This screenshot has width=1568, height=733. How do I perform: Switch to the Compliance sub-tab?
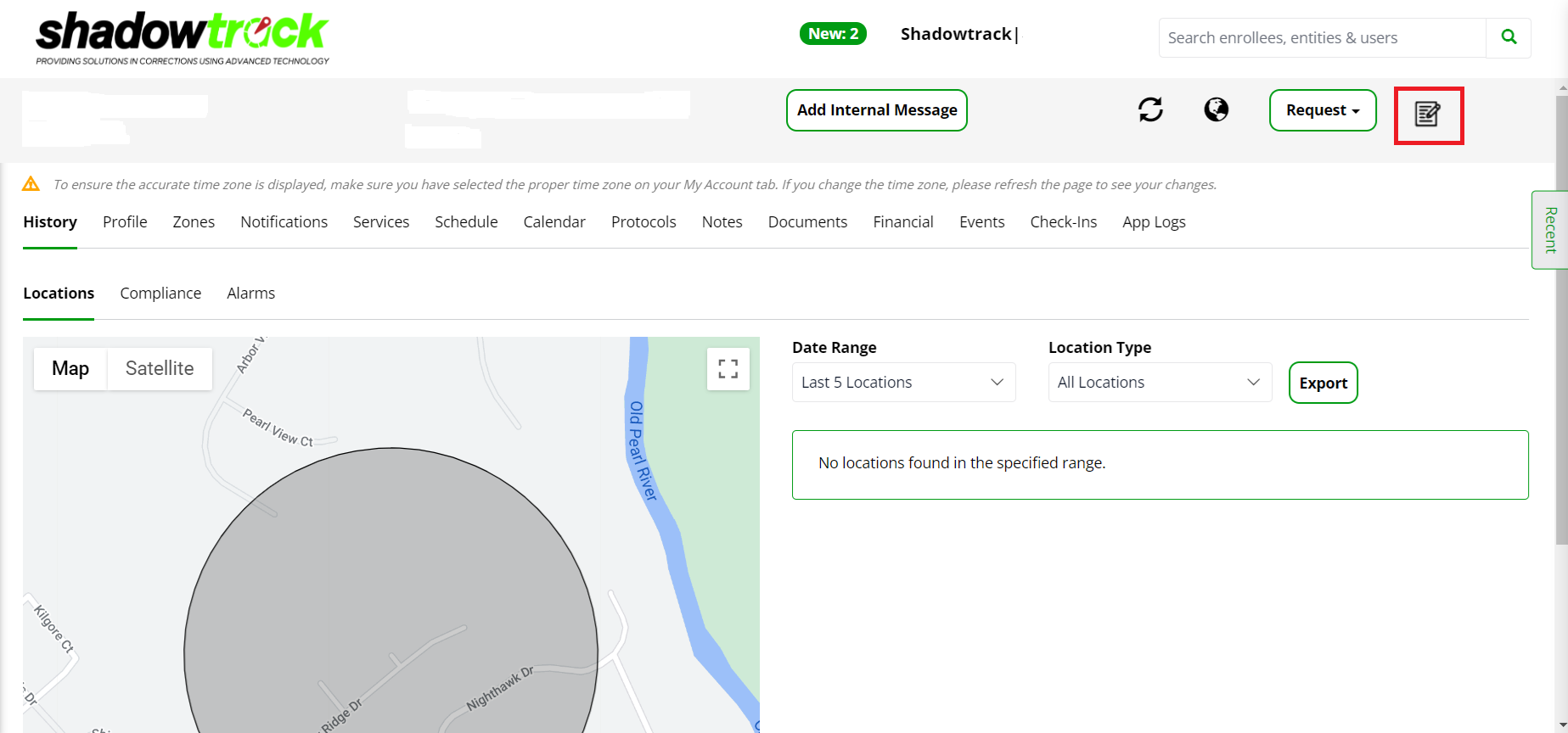160,294
